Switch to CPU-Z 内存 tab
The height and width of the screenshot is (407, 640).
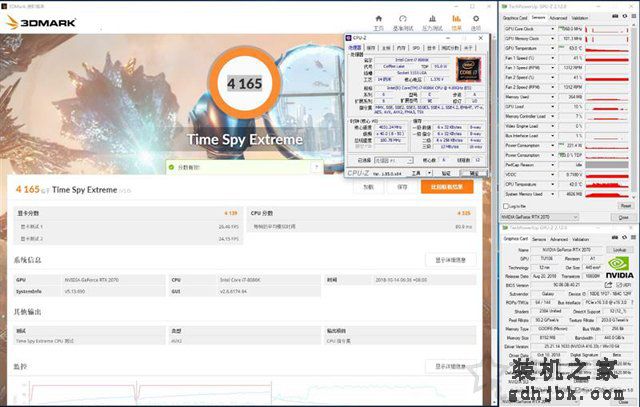[x=401, y=48]
